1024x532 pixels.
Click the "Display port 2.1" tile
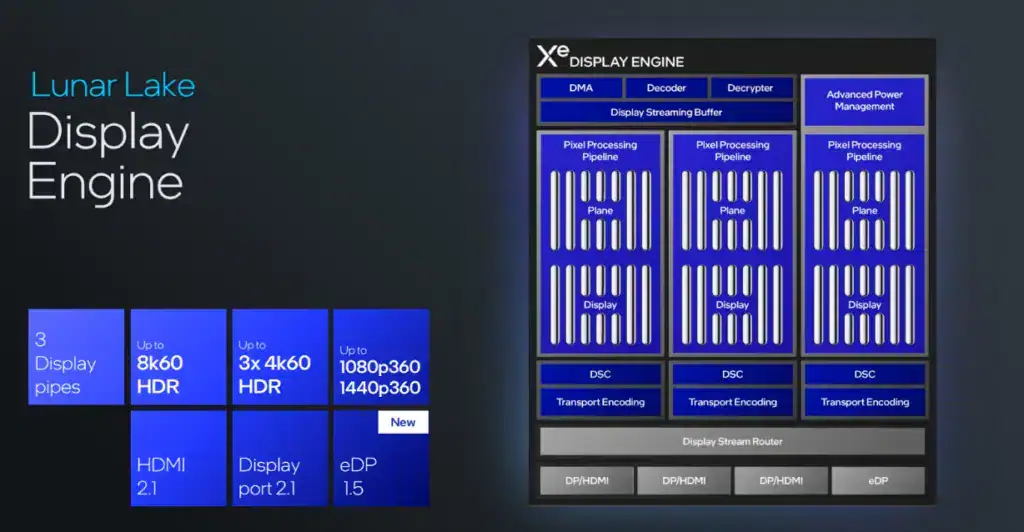(x=280, y=458)
